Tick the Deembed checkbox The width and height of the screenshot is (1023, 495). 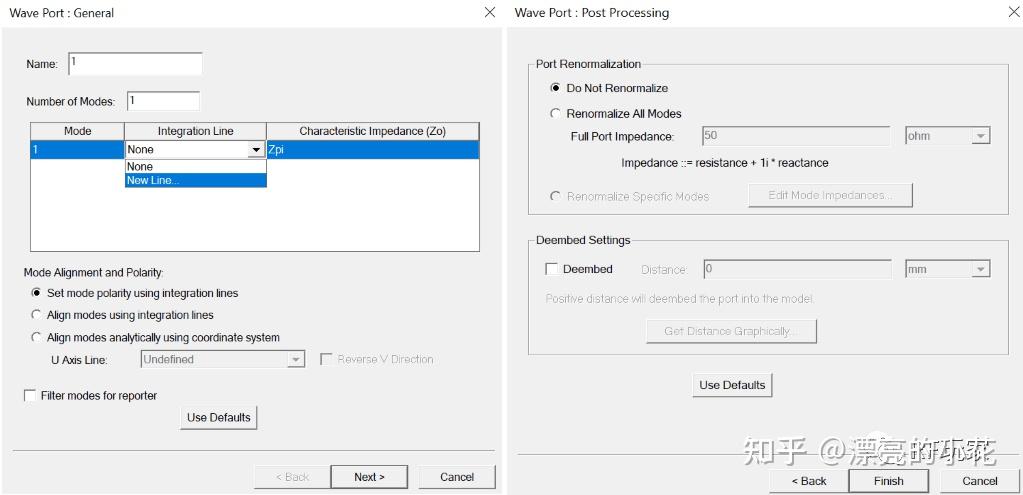click(x=552, y=269)
